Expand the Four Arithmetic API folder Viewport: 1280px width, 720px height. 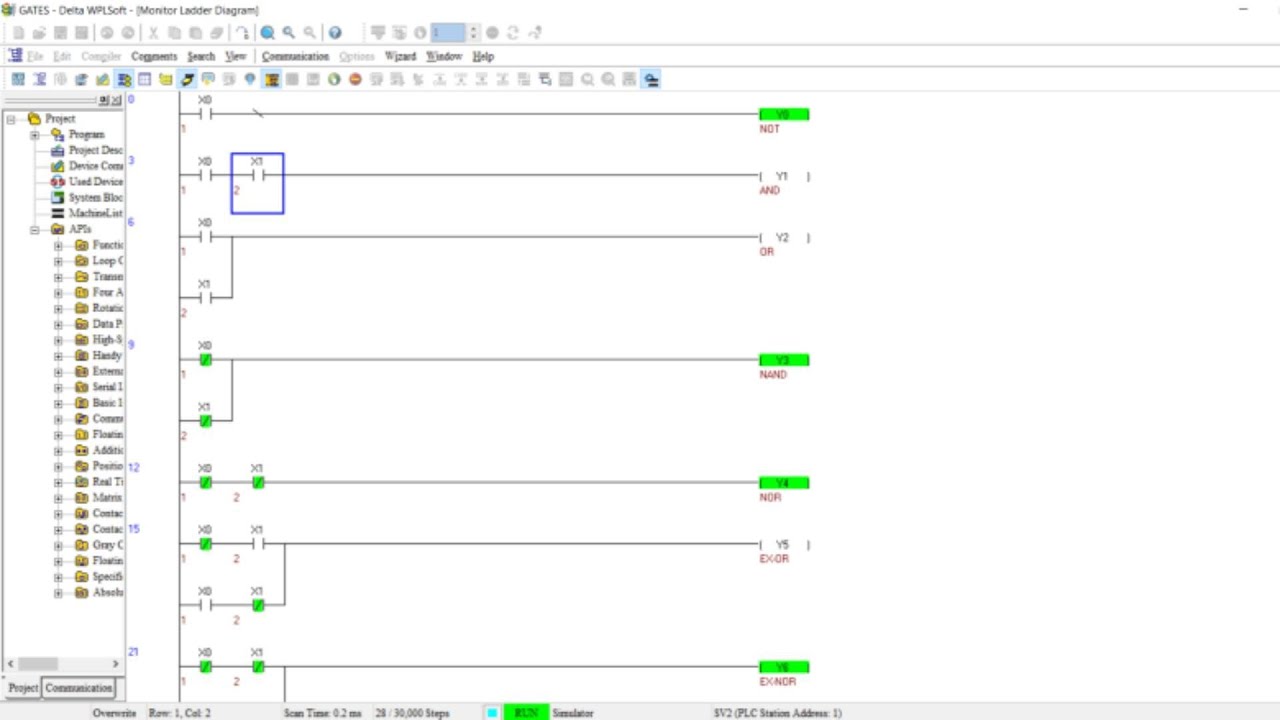pyautogui.click(x=58, y=293)
